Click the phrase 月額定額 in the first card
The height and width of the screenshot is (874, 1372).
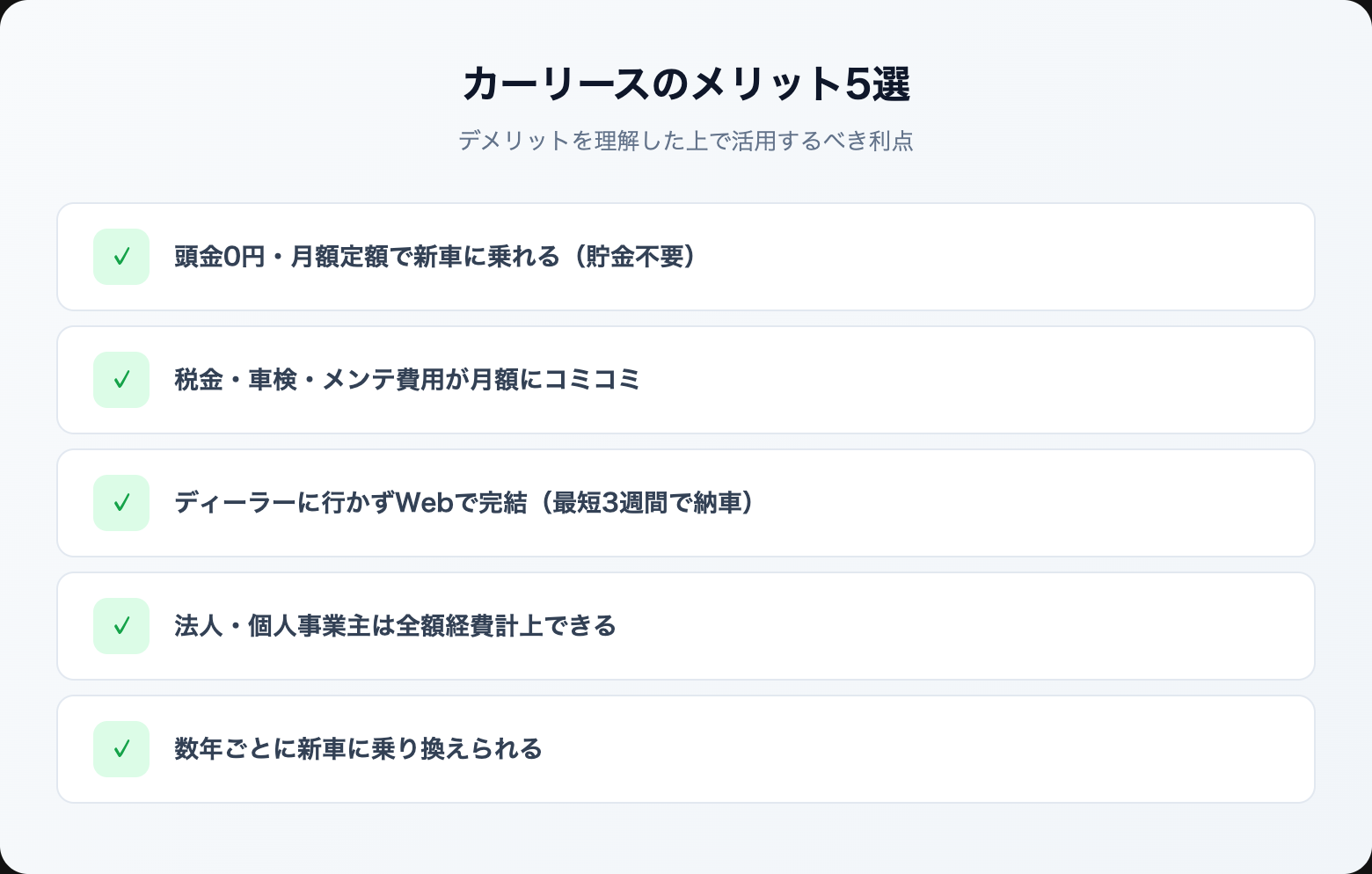tap(339, 257)
